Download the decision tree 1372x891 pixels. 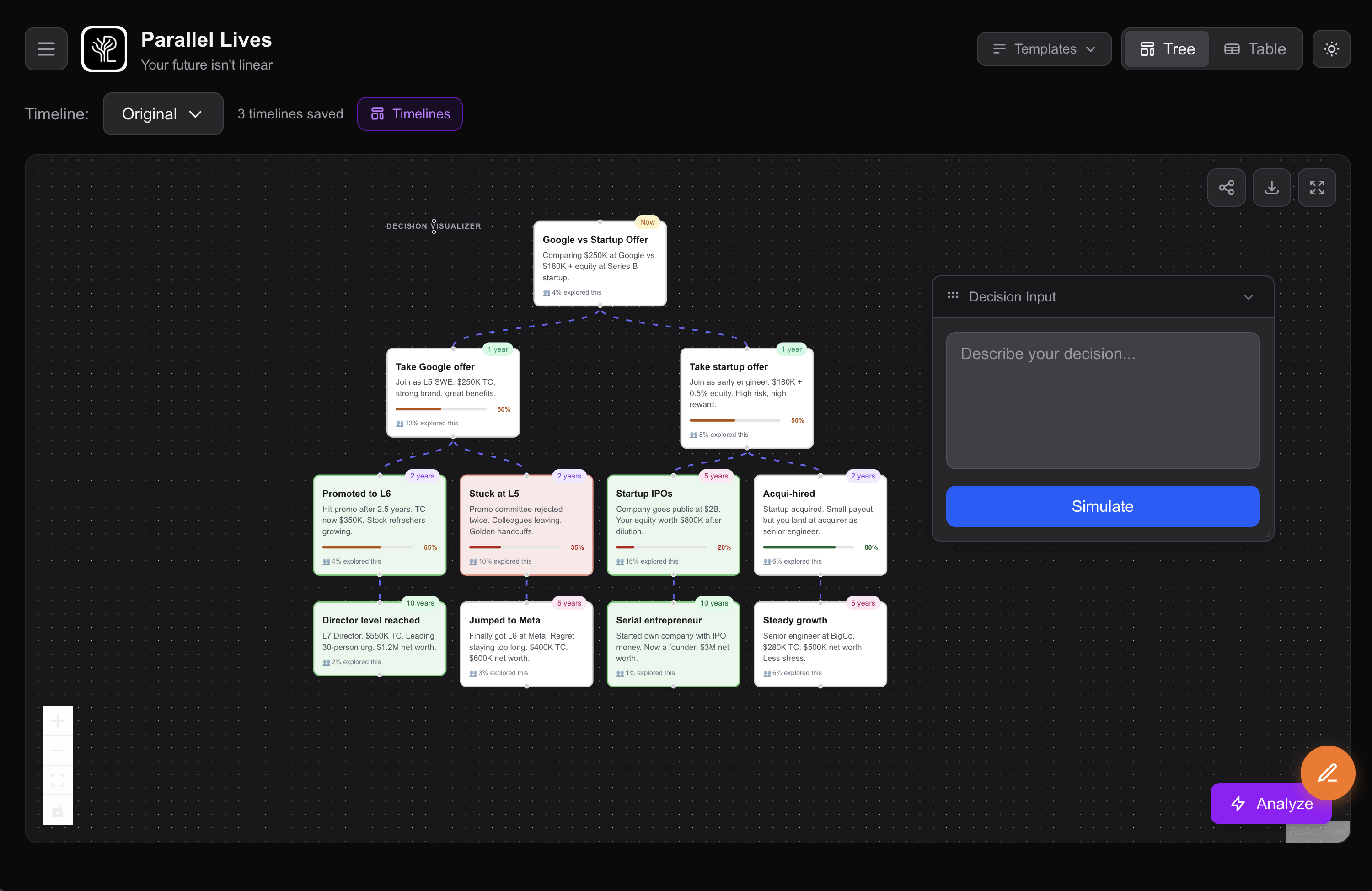click(1272, 188)
